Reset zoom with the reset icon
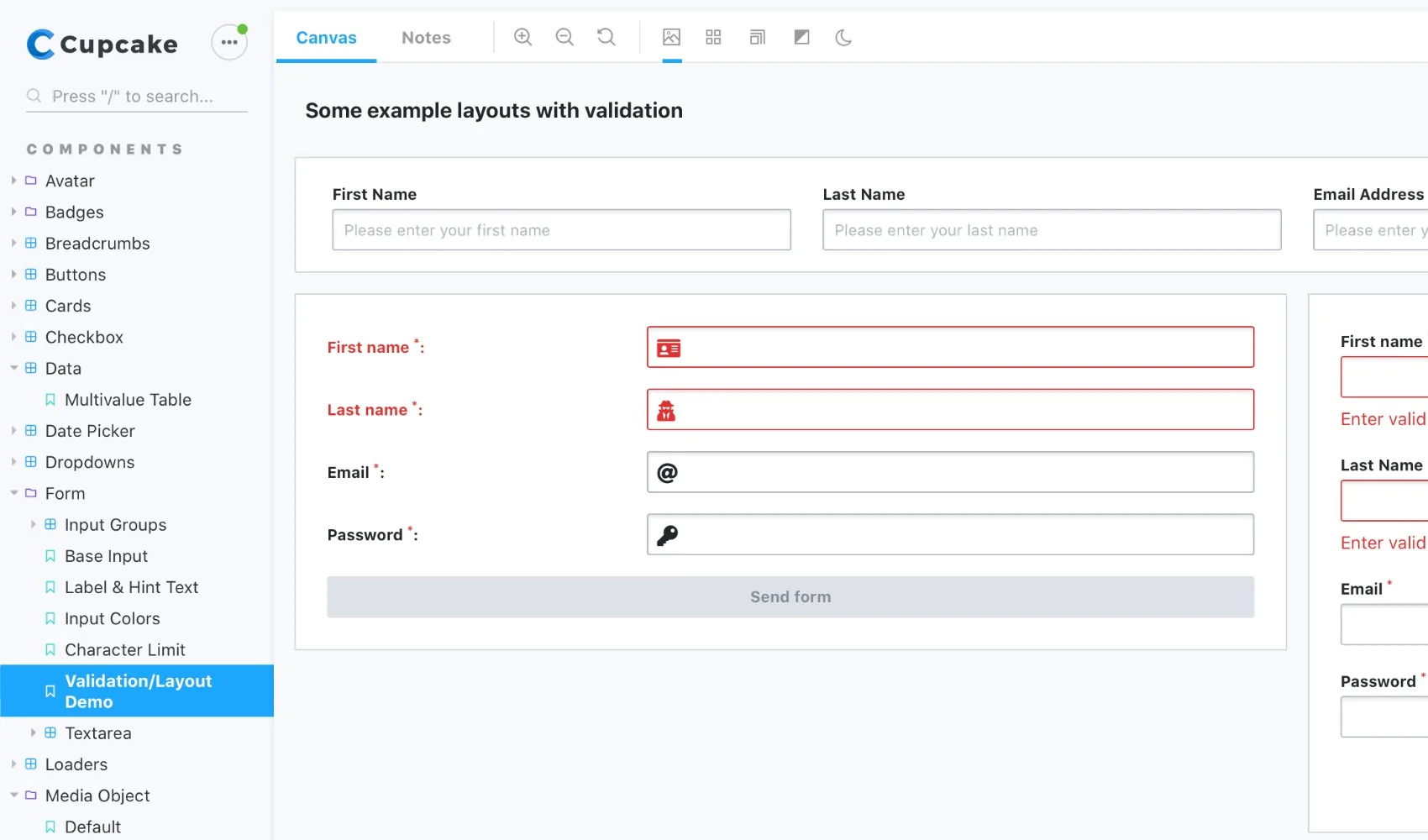 point(606,37)
